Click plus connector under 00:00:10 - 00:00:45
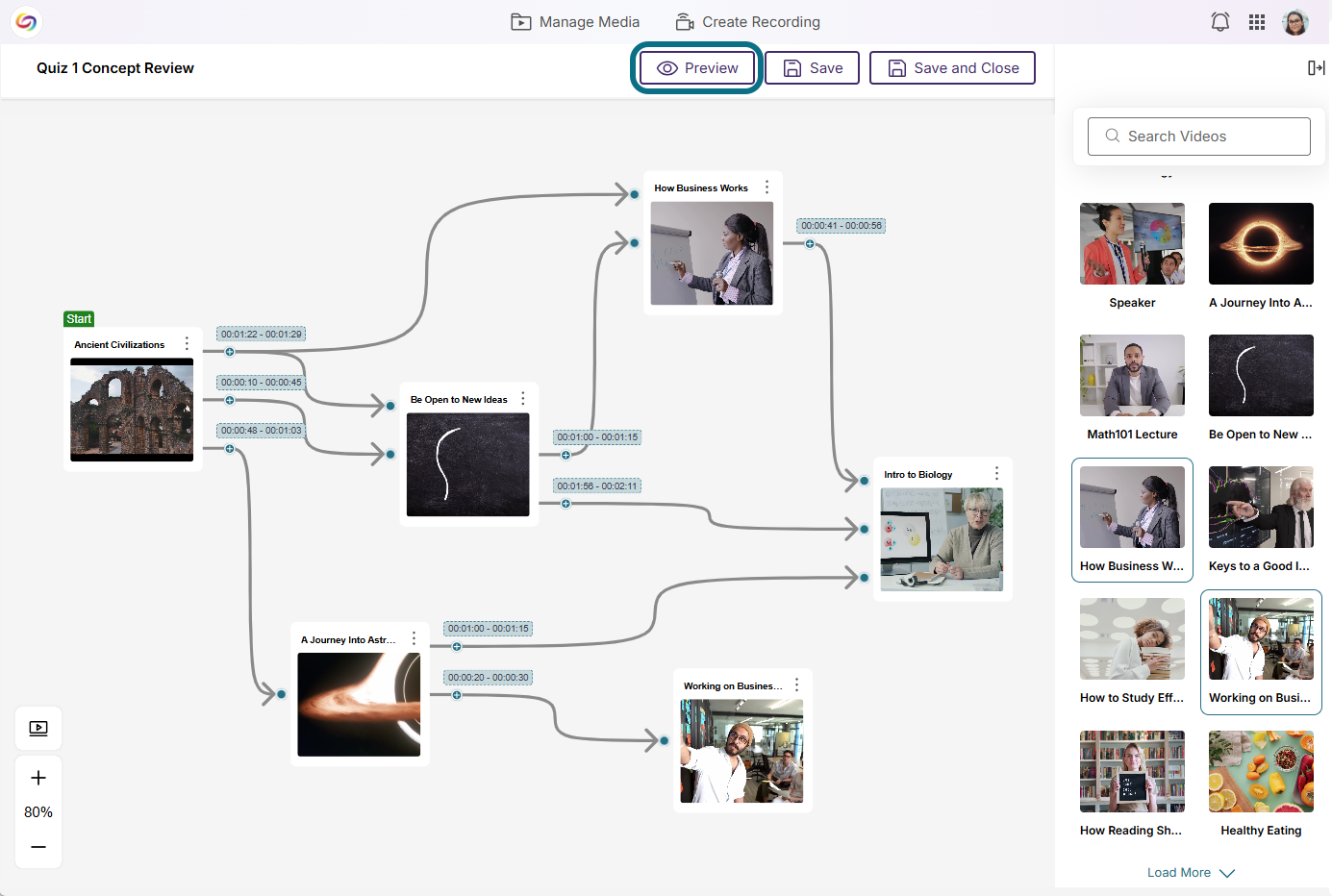The image size is (1332, 896). point(230,400)
